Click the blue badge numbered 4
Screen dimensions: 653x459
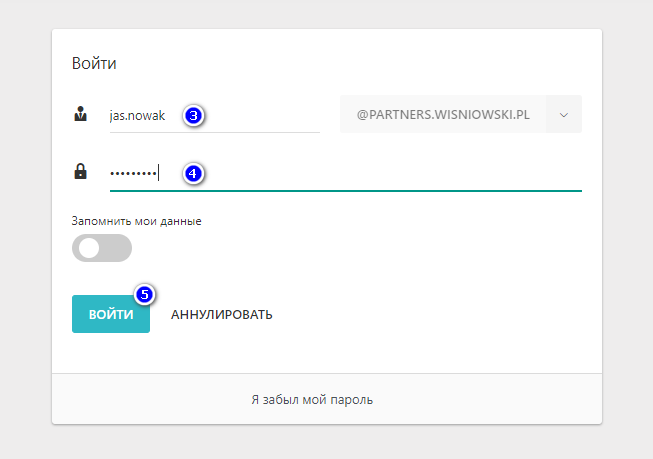pyautogui.click(x=193, y=173)
